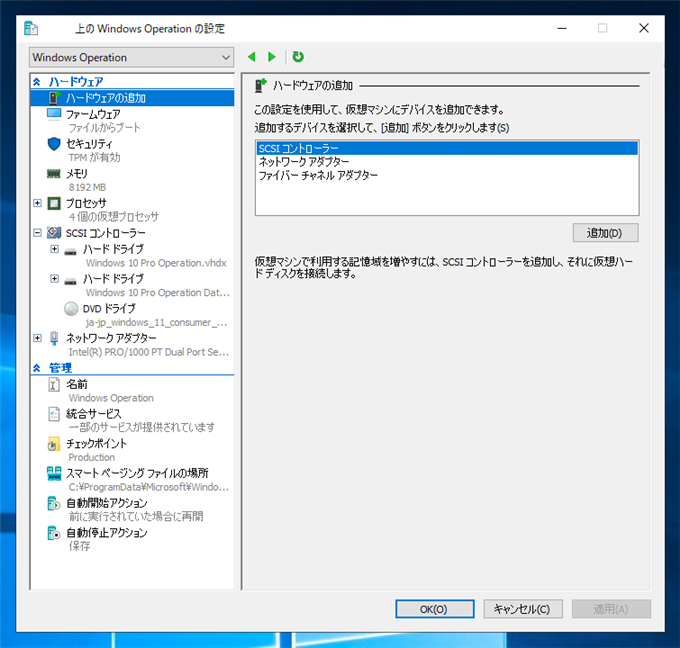The width and height of the screenshot is (680, 648).
Task: Click the キャンセル(C) button
Action: coord(523,609)
